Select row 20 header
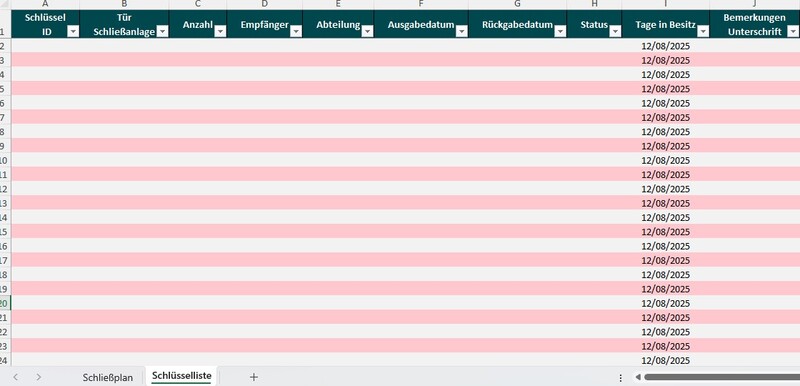Viewport: 800px width, 386px height. pos(5,303)
